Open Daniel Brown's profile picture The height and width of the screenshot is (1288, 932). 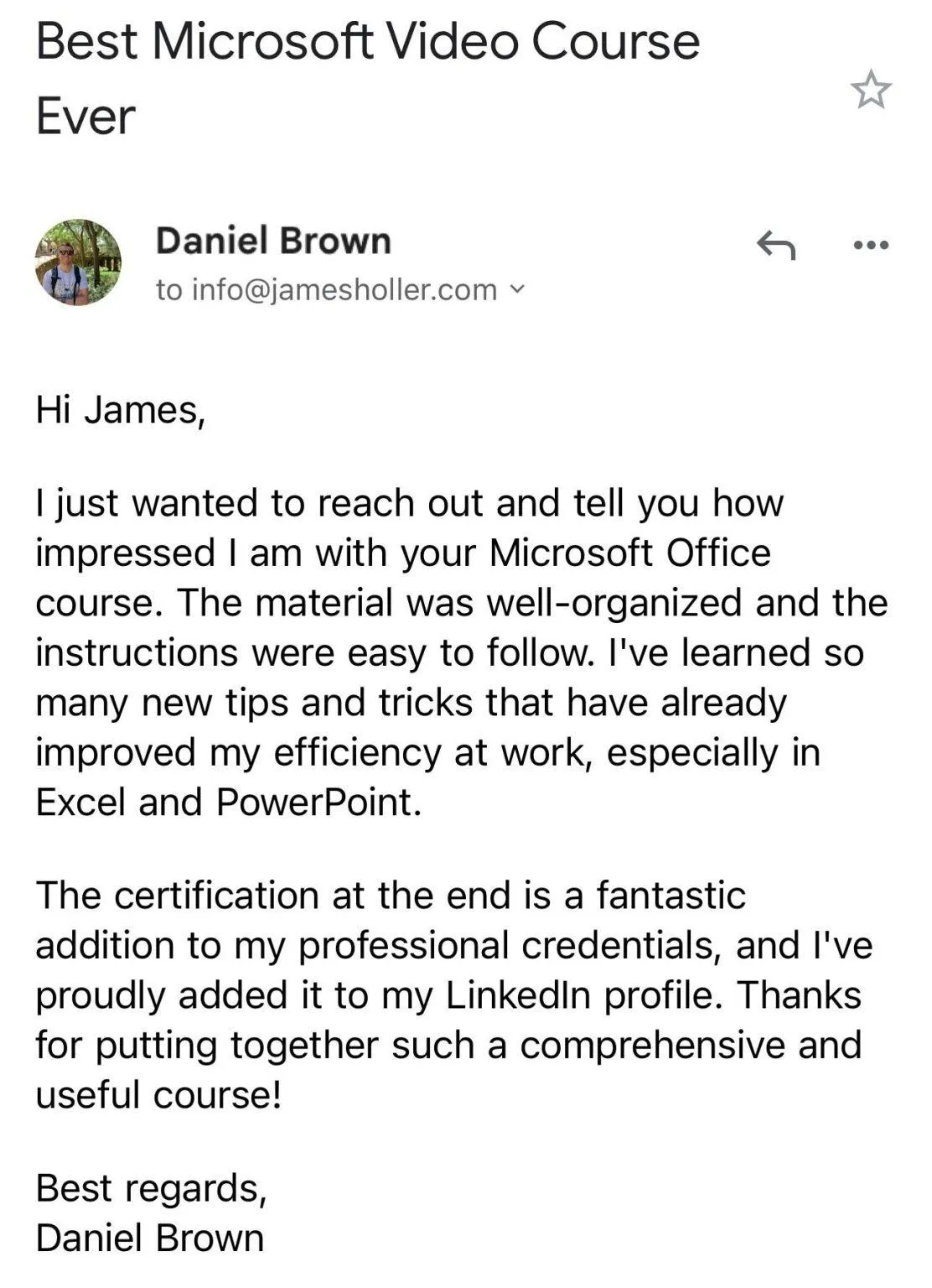click(x=78, y=262)
